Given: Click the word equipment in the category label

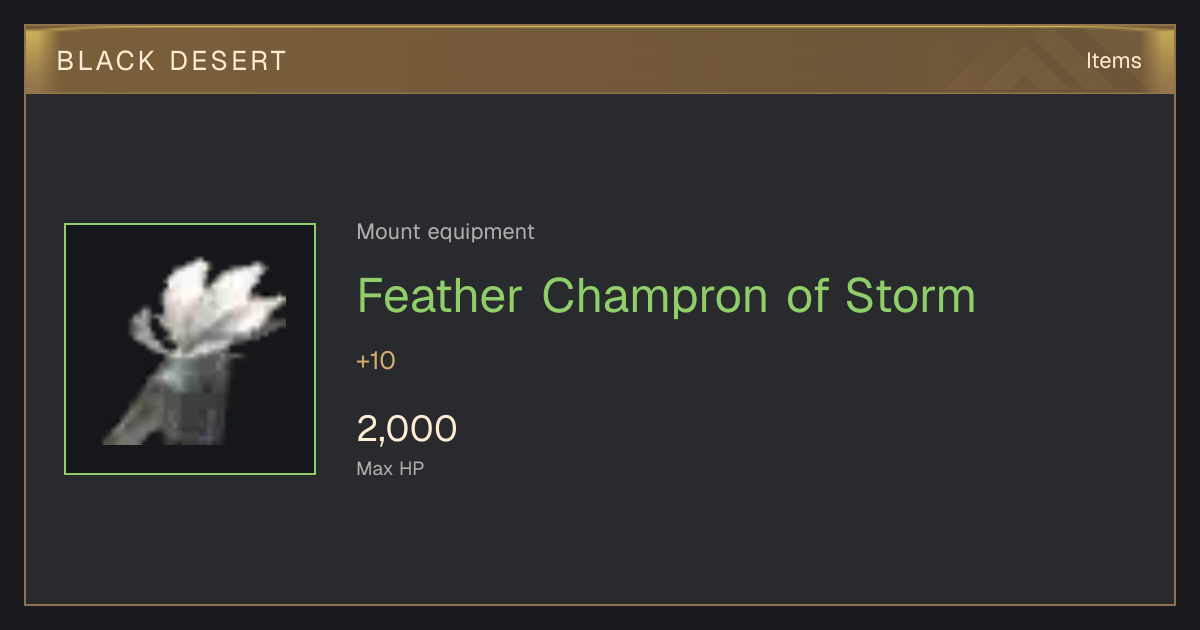Looking at the screenshot, I should point(481,233).
